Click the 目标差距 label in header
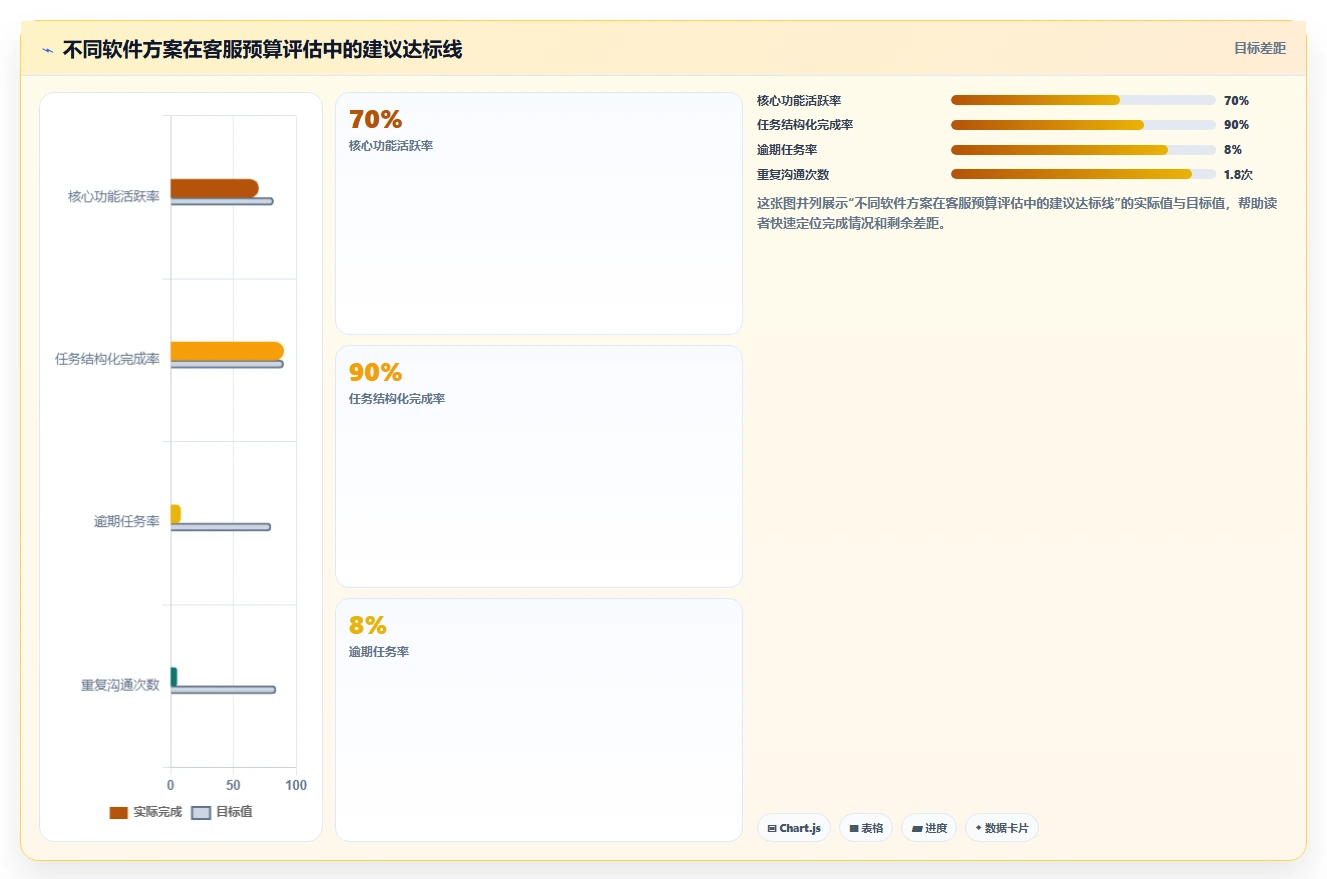The height and width of the screenshot is (879, 1327). coord(1259,48)
